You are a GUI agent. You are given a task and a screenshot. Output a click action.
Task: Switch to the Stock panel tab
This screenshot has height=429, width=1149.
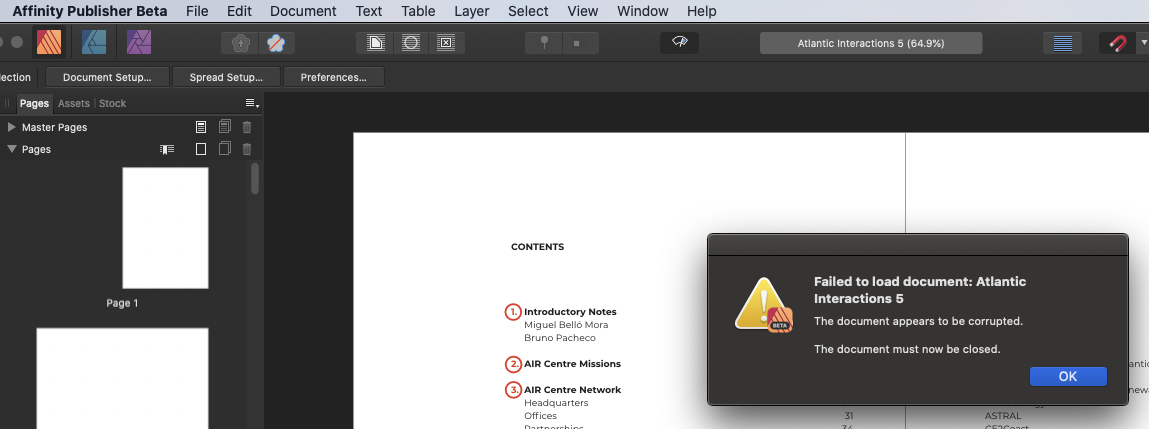113,103
